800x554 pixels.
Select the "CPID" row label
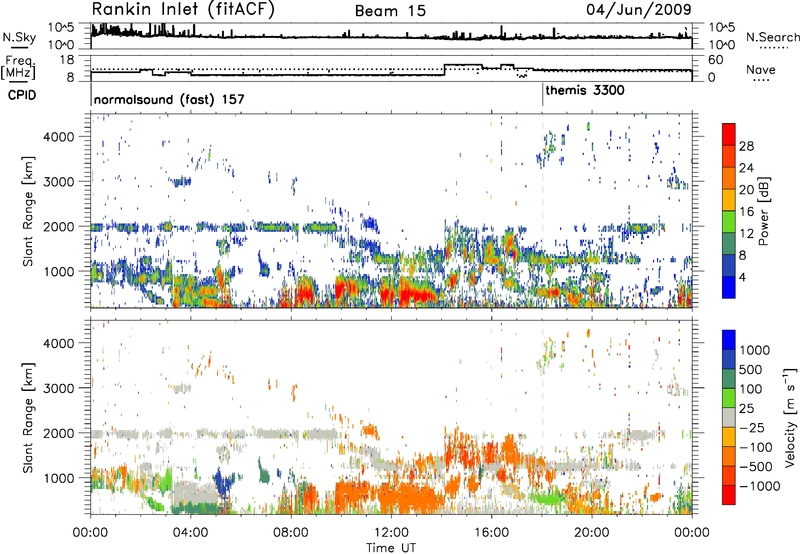tap(22, 95)
